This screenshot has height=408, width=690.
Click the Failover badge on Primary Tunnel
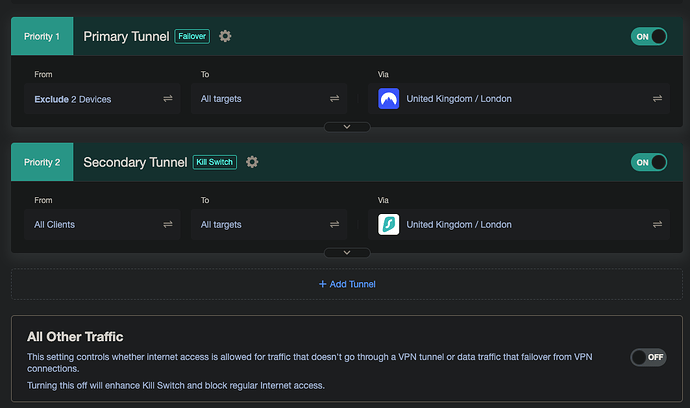tap(192, 36)
